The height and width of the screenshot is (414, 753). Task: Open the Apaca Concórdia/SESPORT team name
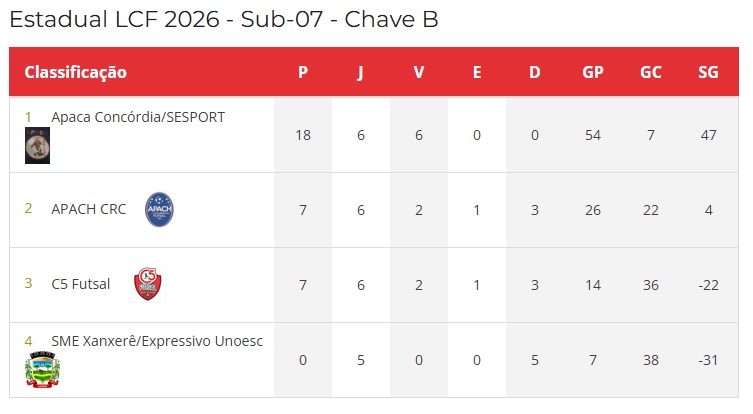[x=138, y=117]
